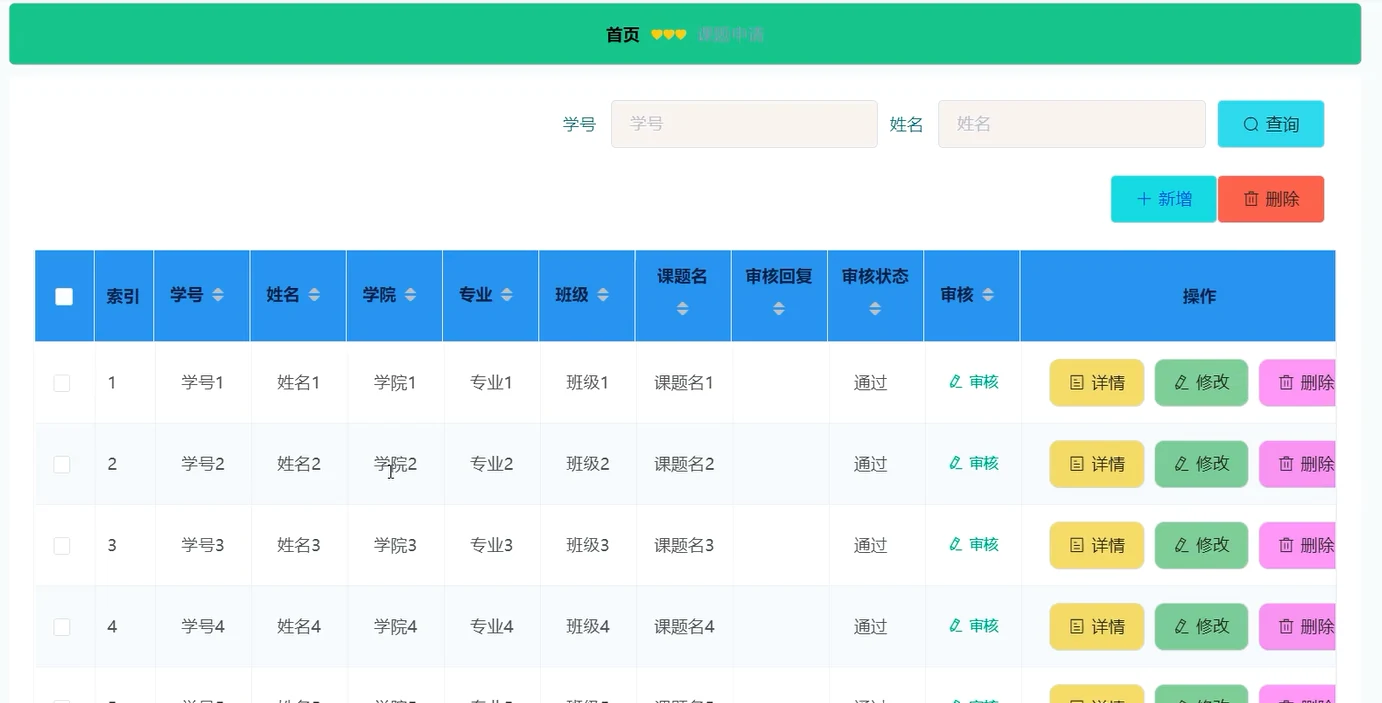Viewport: 1382px width, 703px height.
Task: Open 详情 for row 学号1
Action: 1096,383
